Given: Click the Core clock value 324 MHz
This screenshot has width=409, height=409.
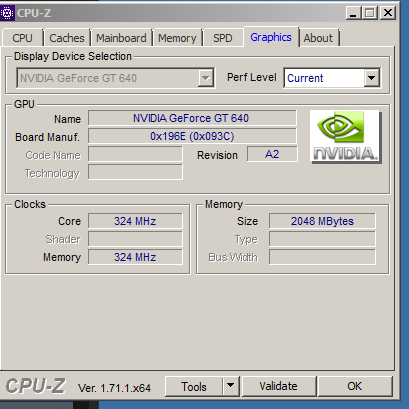Looking at the screenshot, I should pyautogui.click(x=135, y=221).
